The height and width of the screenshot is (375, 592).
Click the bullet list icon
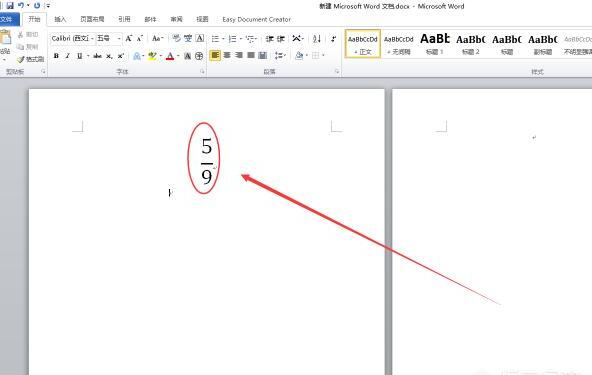point(215,39)
